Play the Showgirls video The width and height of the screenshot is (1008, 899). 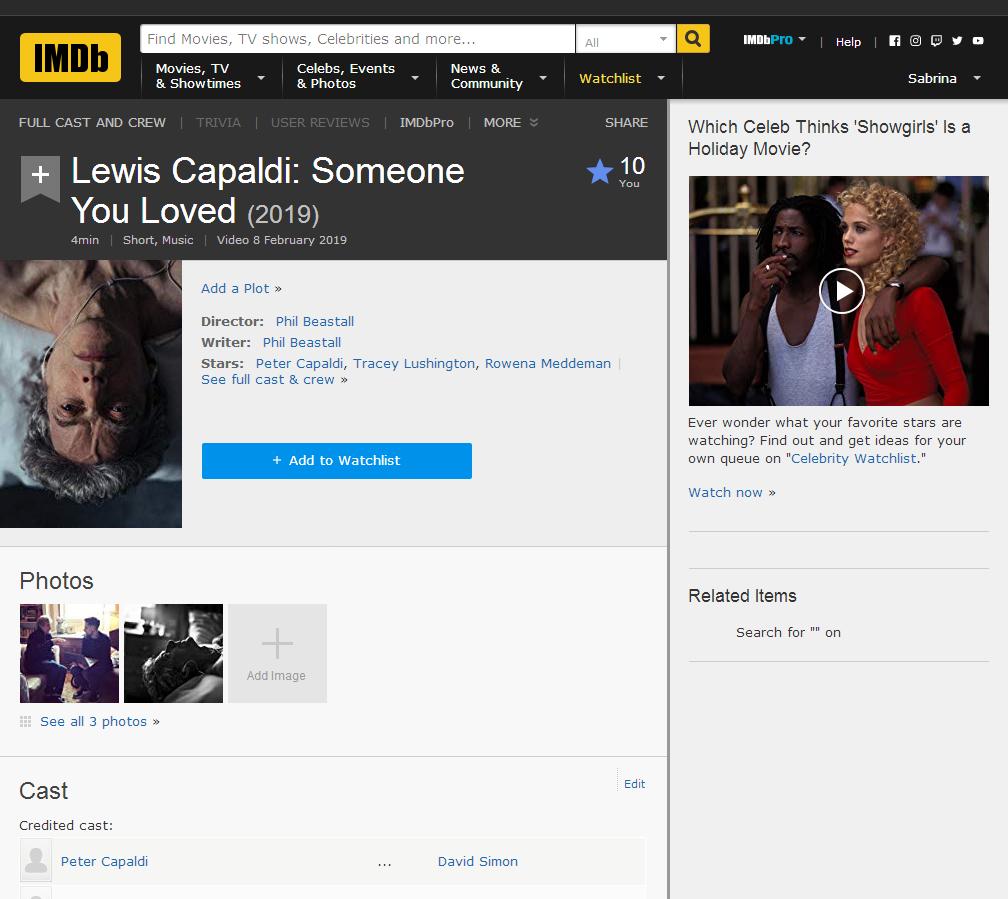click(x=842, y=291)
